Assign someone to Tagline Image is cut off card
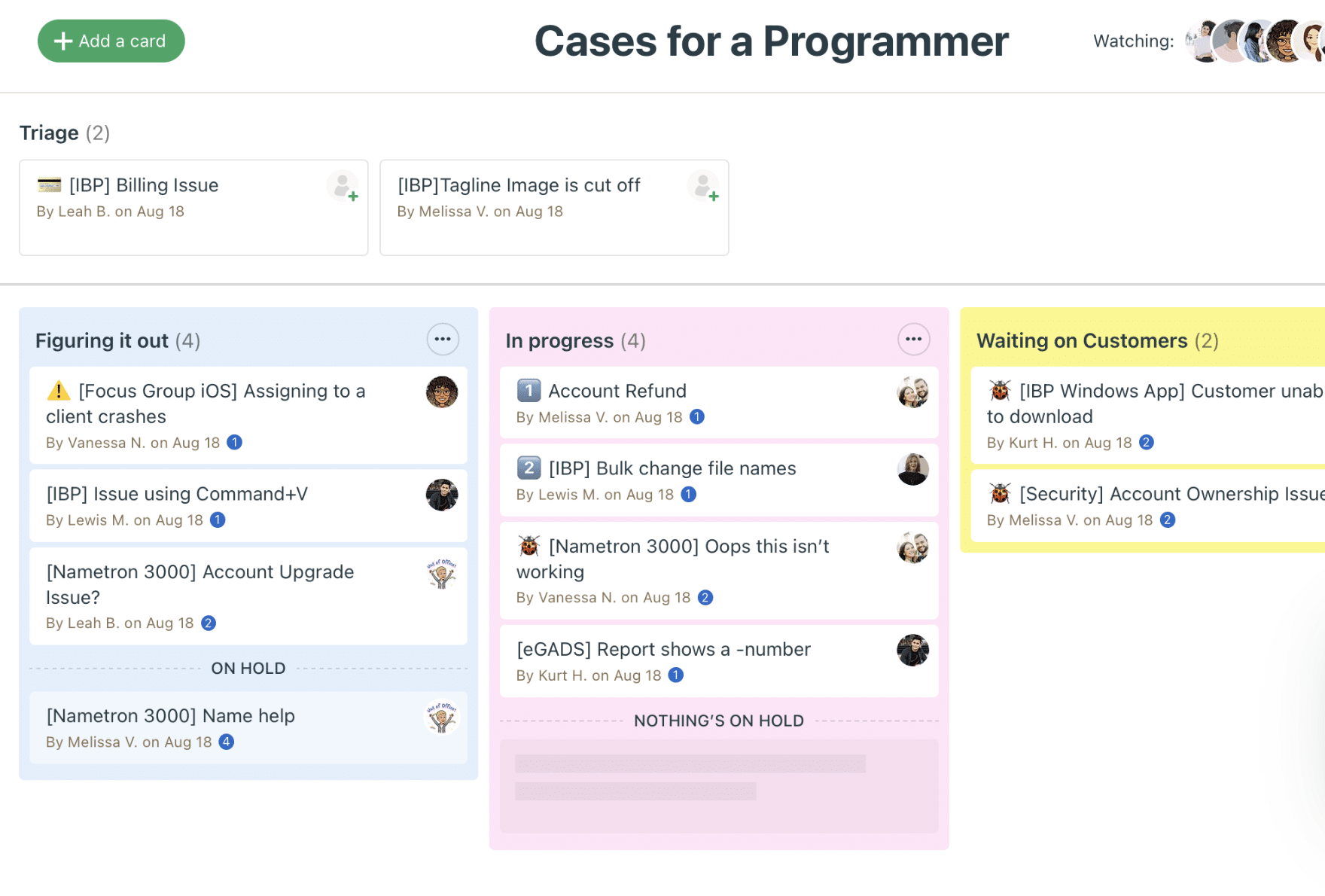The width and height of the screenshot is (1325, 896). pyautogui.click(x=704, y=186)
